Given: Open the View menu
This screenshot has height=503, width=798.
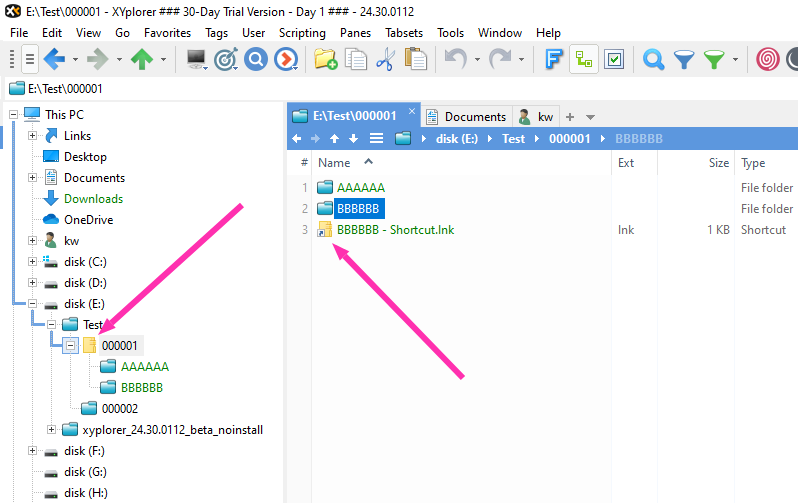Looking at the screenshot, I should click(89, 33).
